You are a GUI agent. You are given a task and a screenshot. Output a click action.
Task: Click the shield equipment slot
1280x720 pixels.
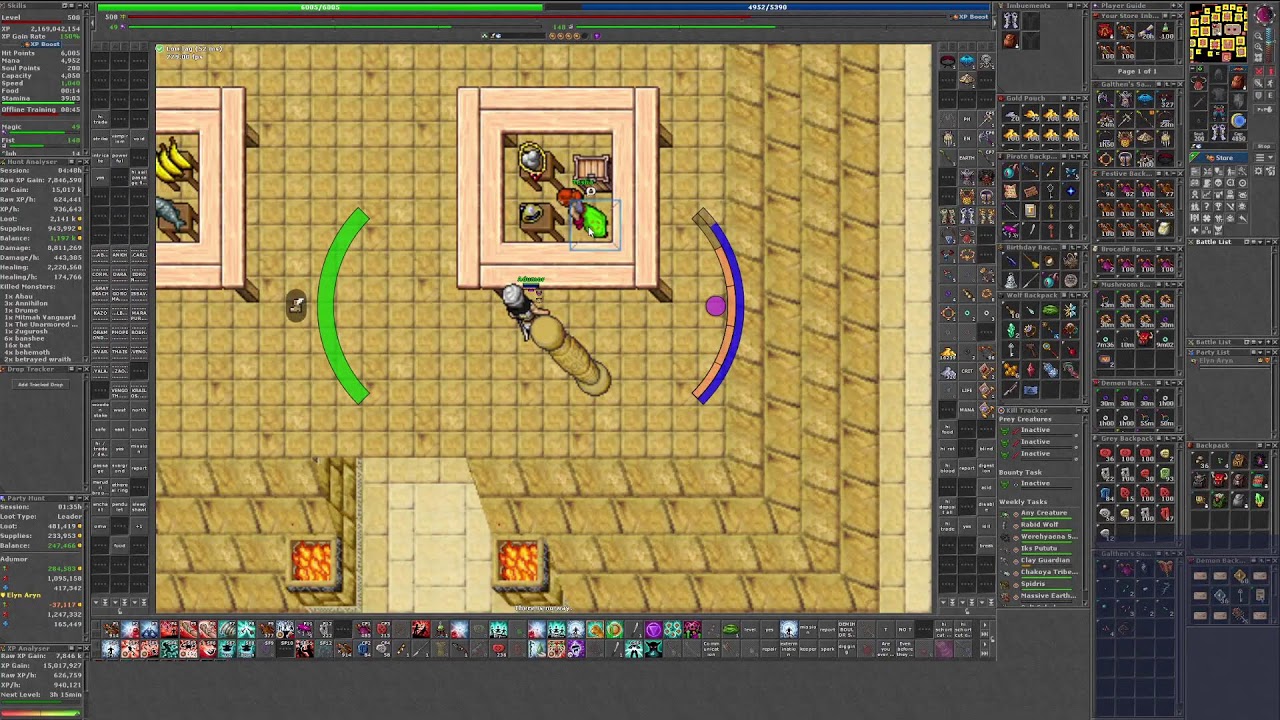[1238, 100]
